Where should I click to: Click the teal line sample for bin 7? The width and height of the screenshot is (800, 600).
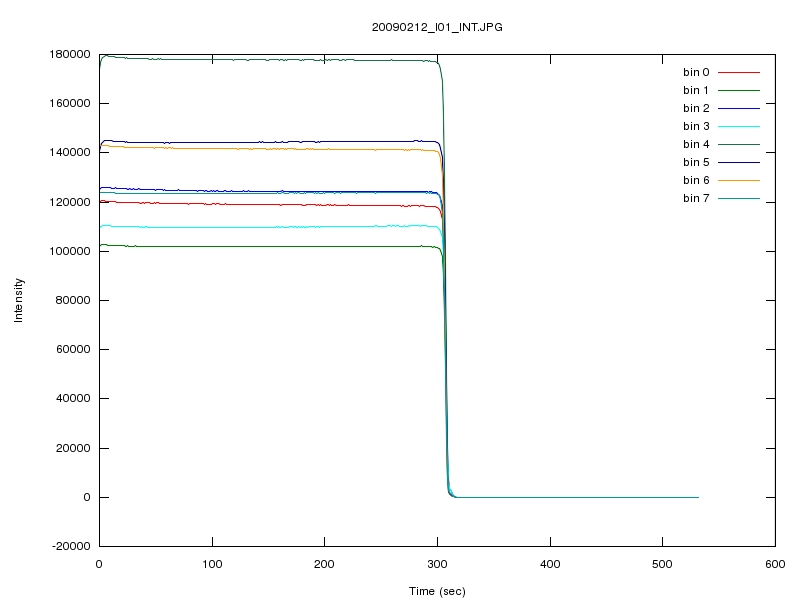click(739, 198)
